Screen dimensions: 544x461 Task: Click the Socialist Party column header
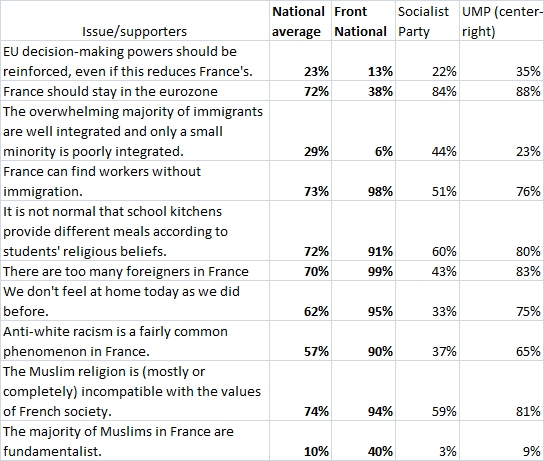pyautogui.click(x=427, y=21)
